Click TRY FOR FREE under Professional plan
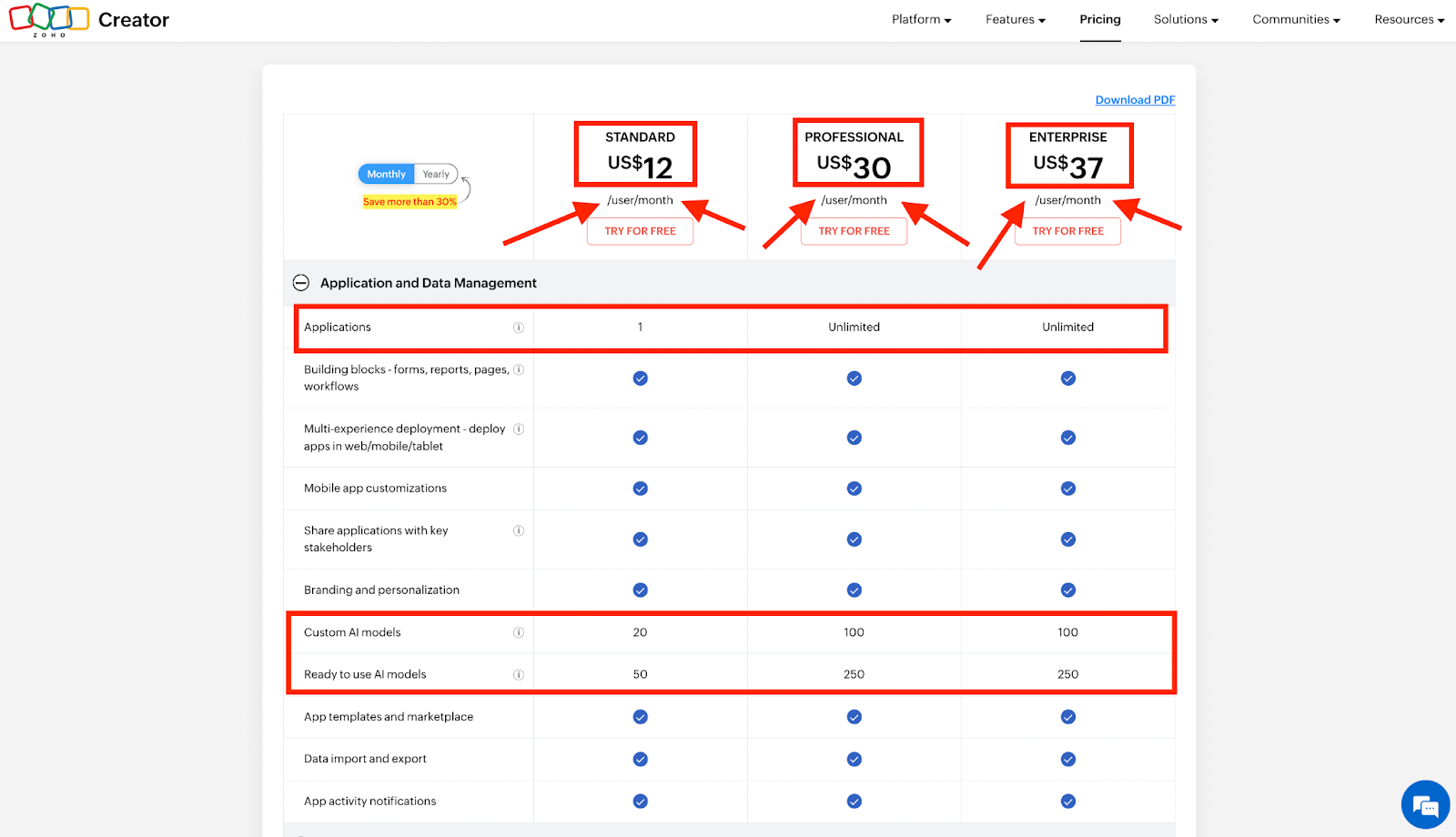The width and height of the screenshot is (1456, 837). 854,231
